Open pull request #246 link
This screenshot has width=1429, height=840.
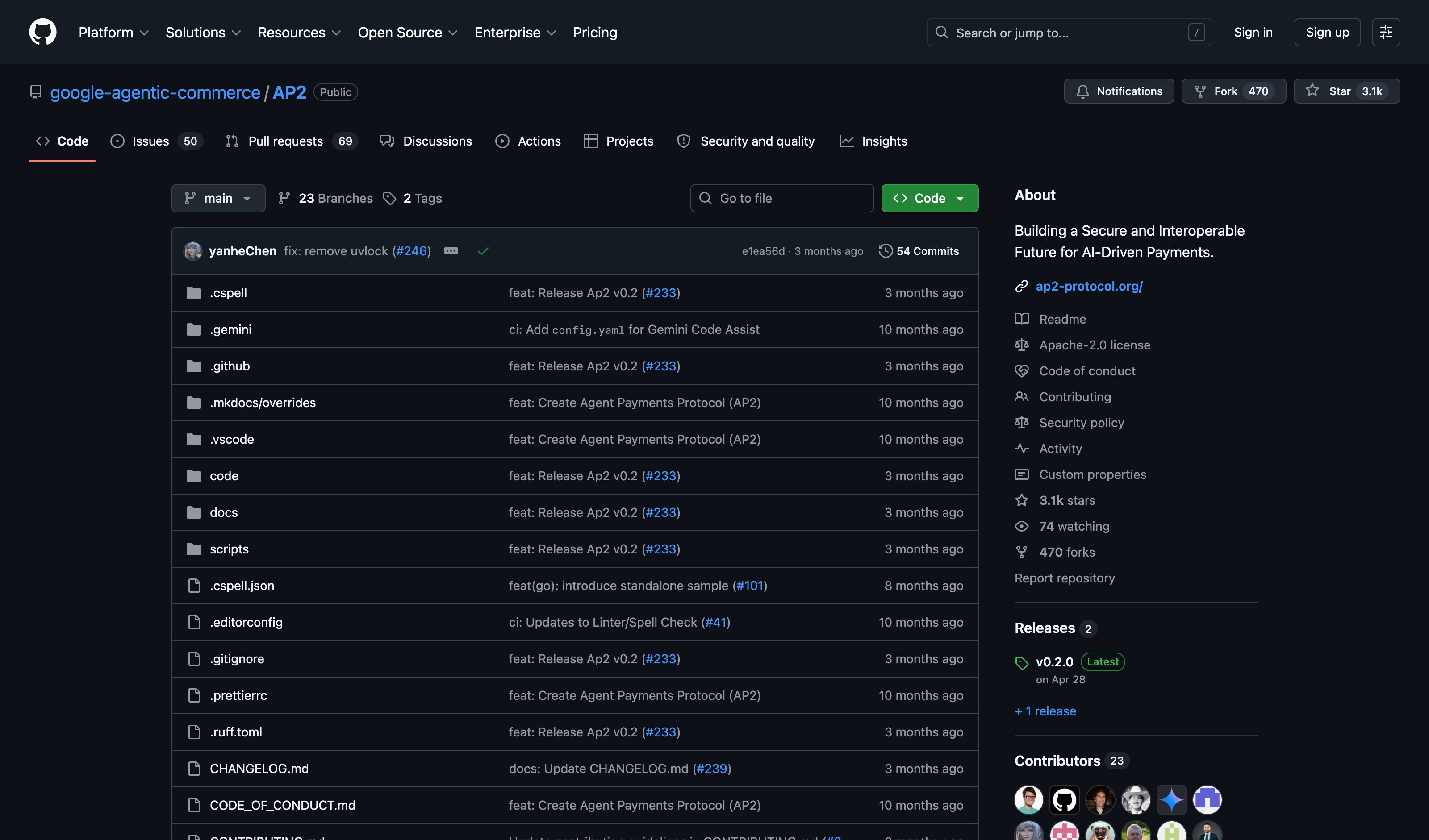412,251
